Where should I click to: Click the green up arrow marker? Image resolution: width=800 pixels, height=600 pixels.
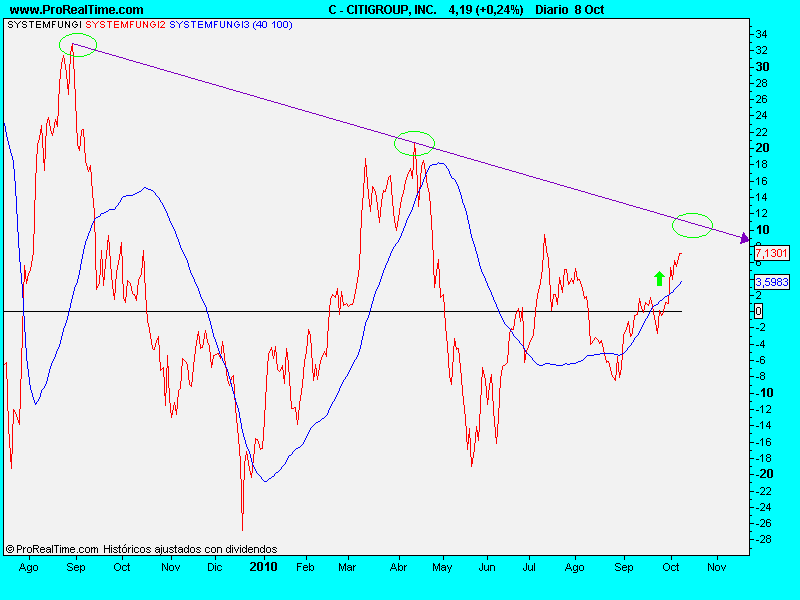[x=659, y=279]
